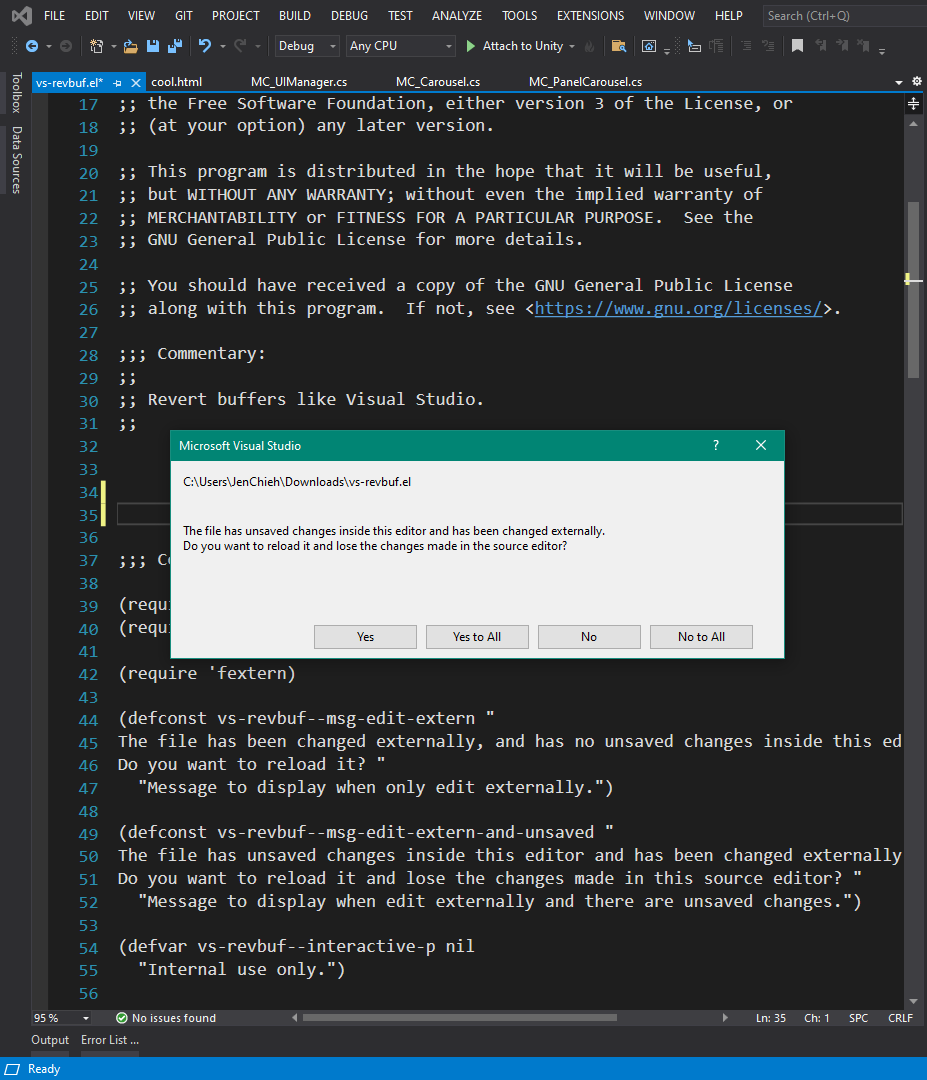The height and width of the screenshot is (1080, 927).
Task: Click the clear bookmarks icon
Action: coord(863,46)
